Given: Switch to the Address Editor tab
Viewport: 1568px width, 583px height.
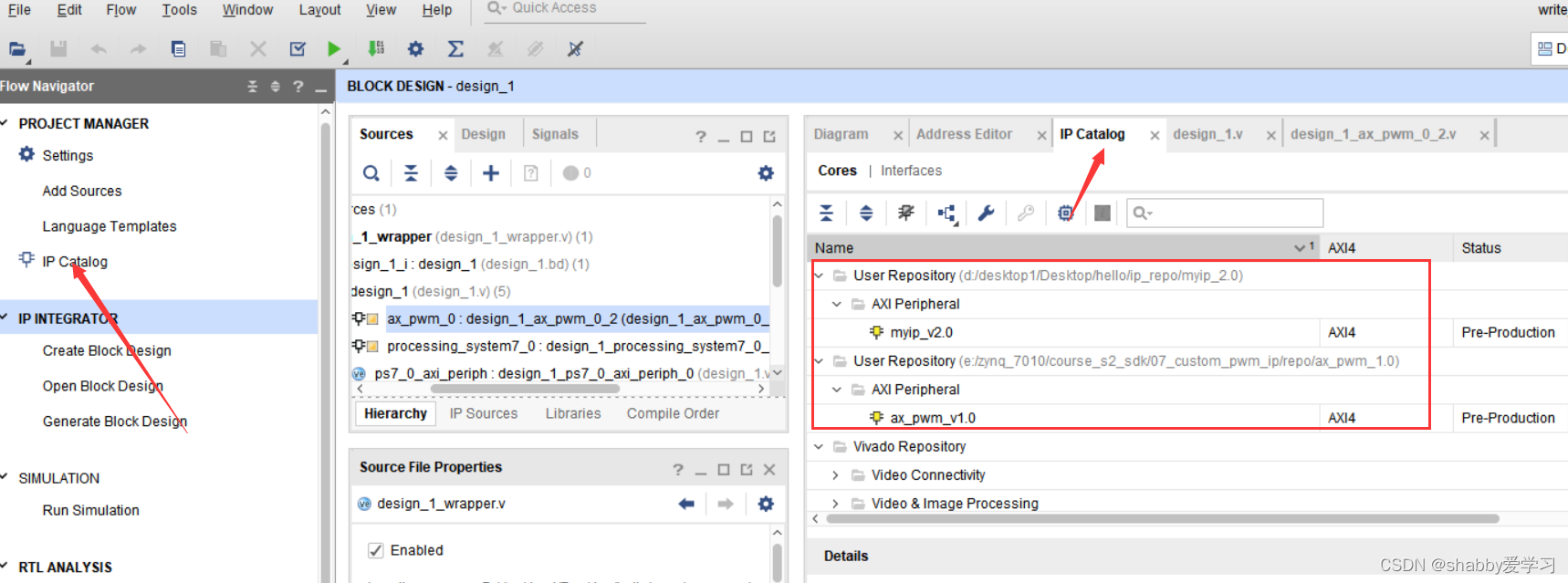Looking at the screenshot, I should click(964, 134).
